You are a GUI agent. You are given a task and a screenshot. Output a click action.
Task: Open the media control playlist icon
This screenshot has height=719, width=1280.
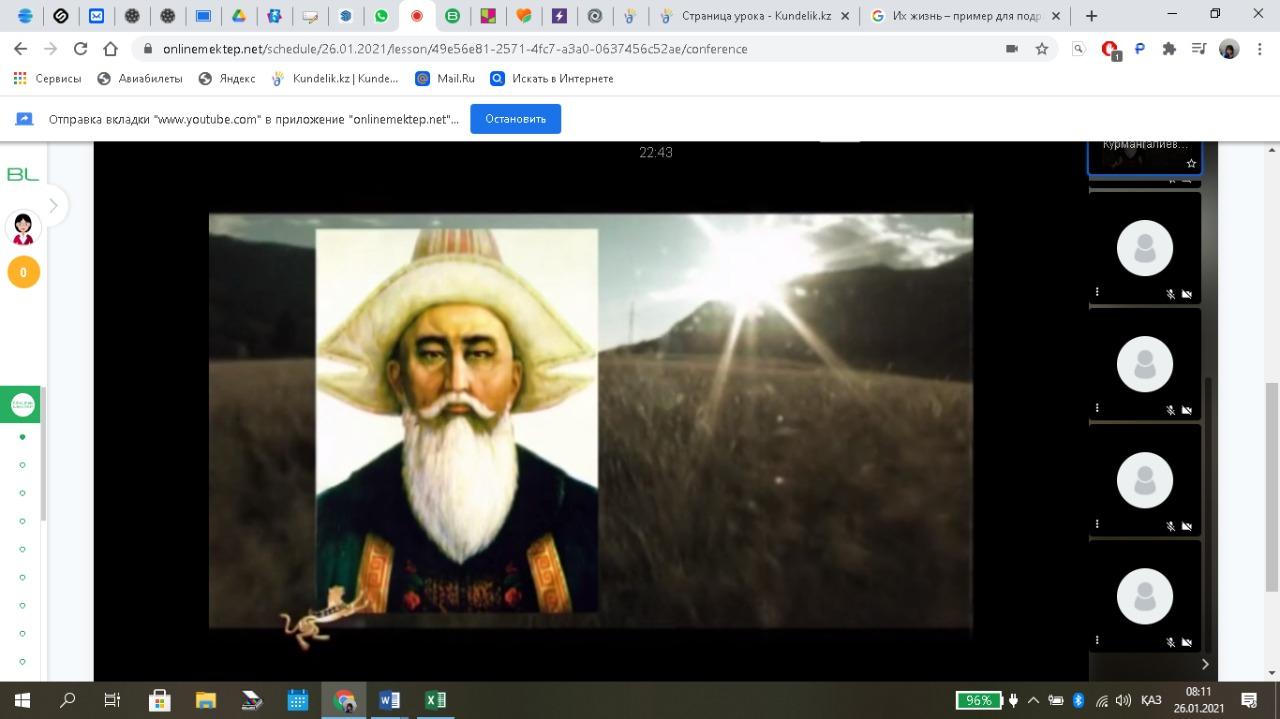[1199, 49]
